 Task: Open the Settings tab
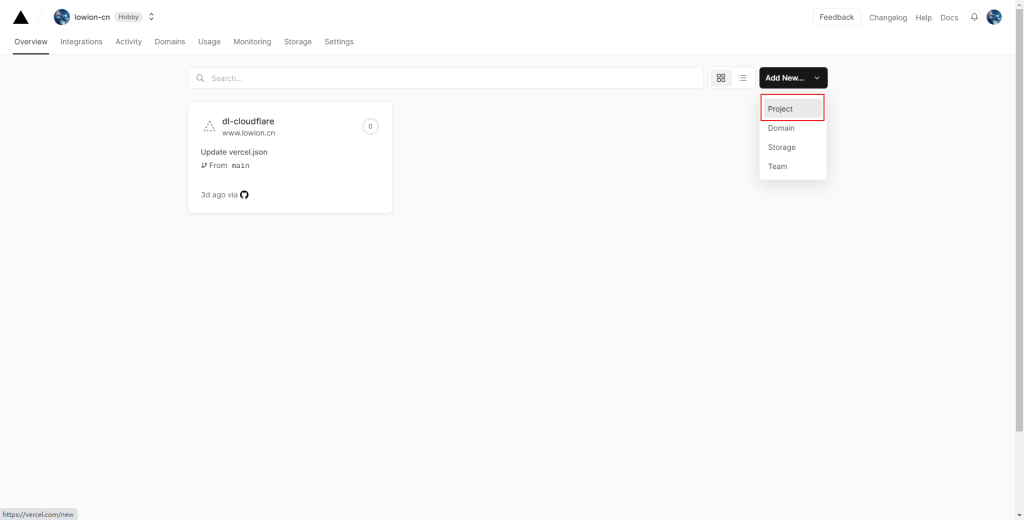pos(339,42)
